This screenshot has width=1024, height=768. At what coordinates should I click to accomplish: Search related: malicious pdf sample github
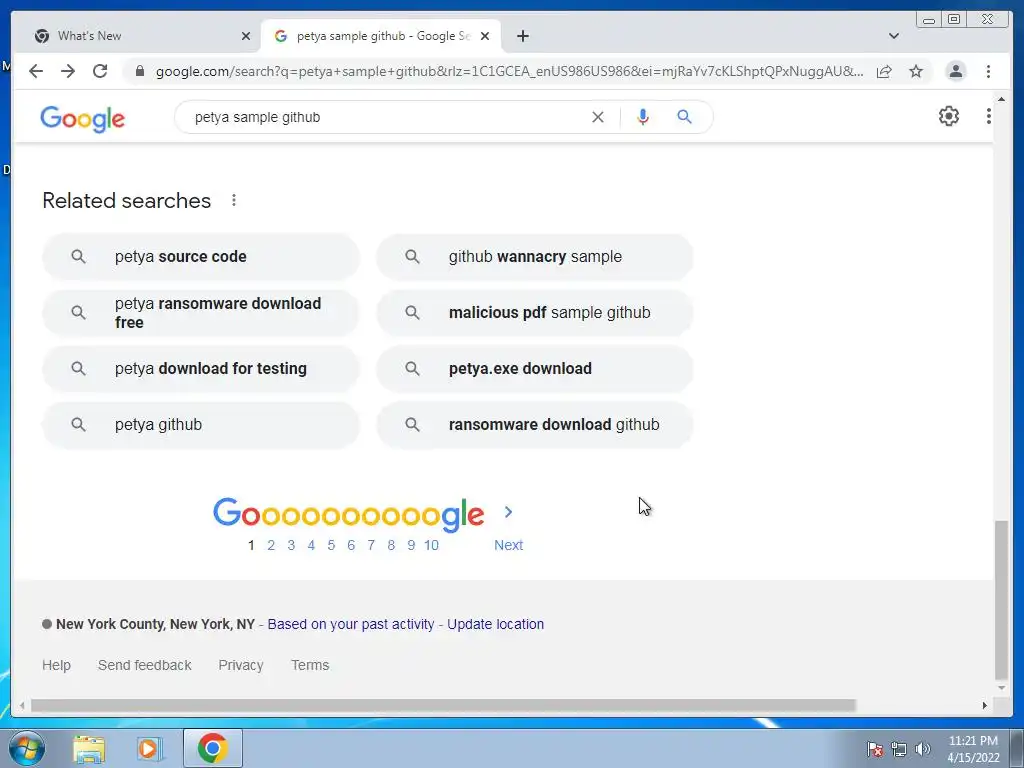point(535,313)
